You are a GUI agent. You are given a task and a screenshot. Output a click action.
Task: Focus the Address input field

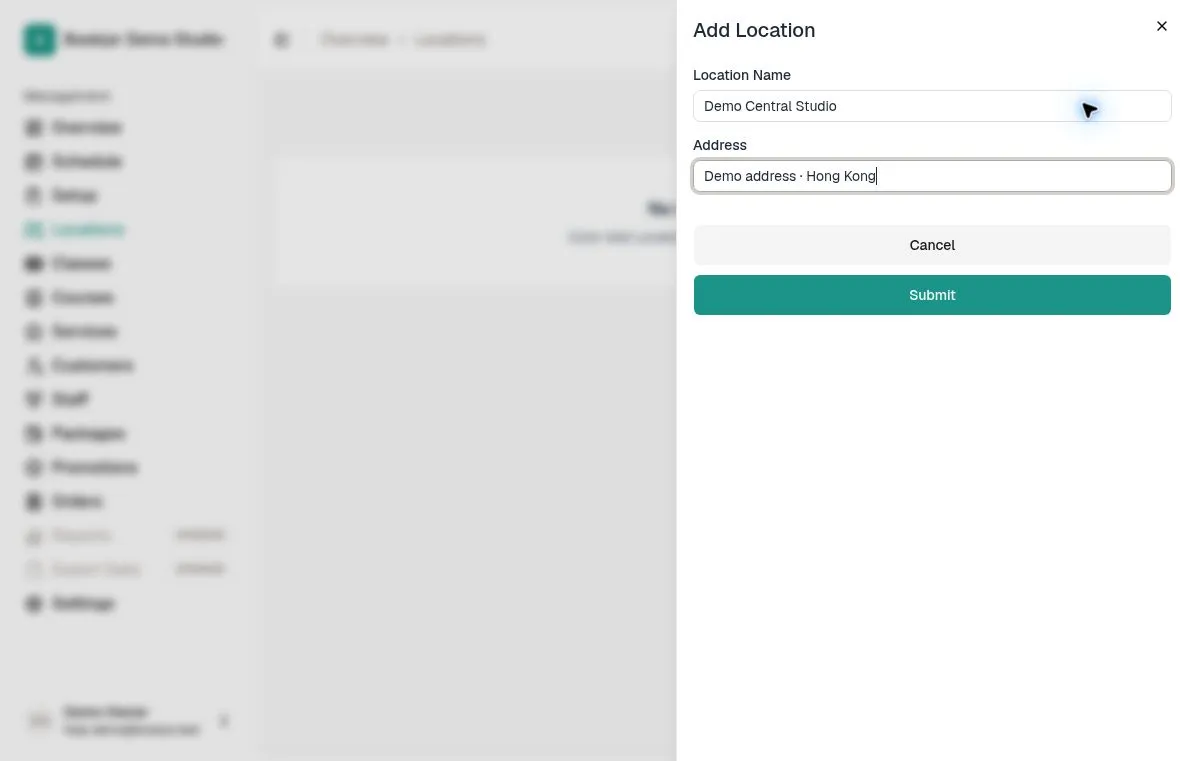coord(932,176)
